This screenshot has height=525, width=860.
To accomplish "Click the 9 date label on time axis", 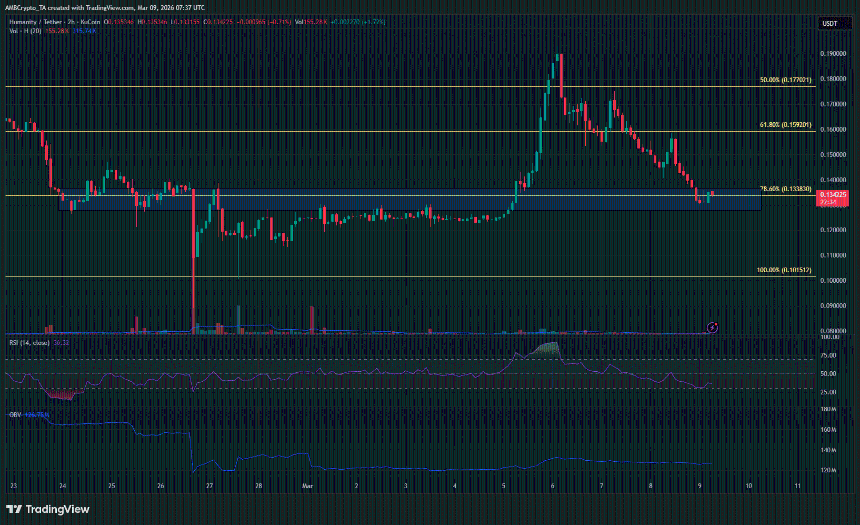I will pos(699,486).
